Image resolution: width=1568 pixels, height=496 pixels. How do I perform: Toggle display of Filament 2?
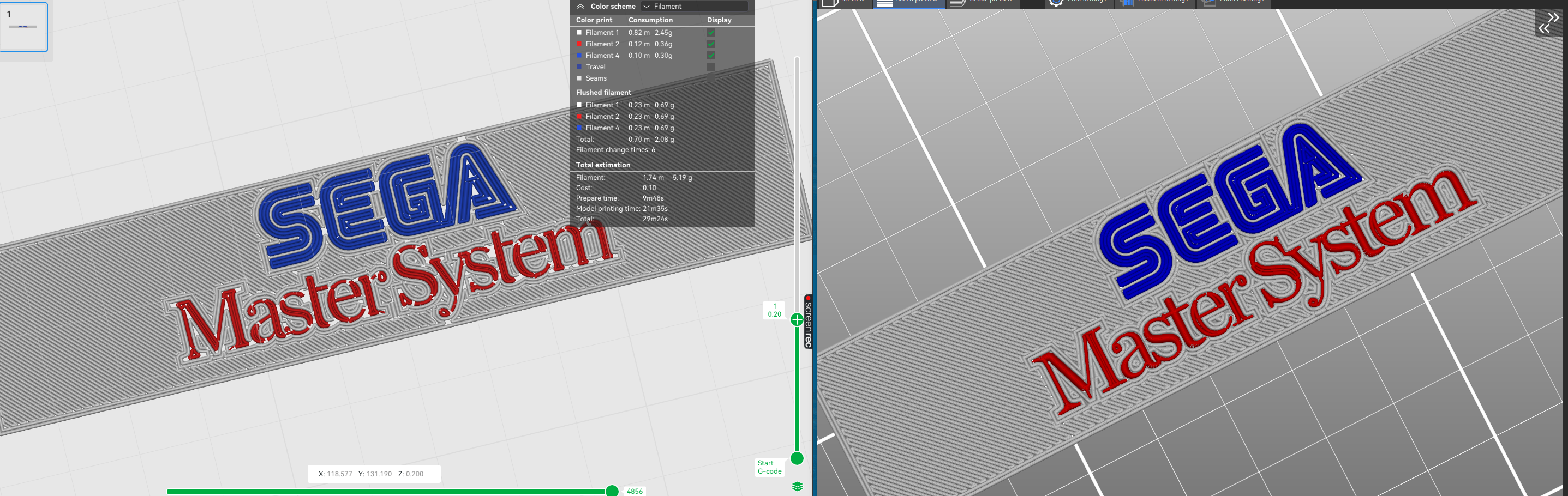tap(711, 44)
